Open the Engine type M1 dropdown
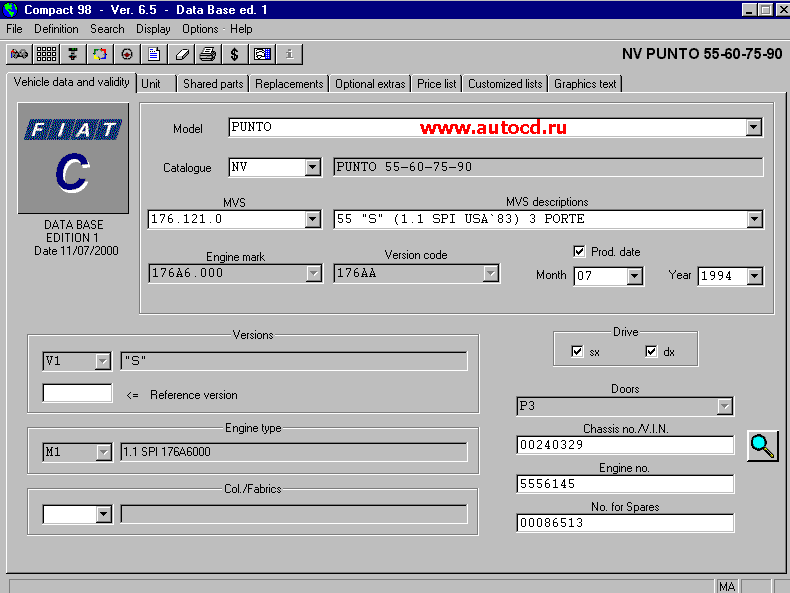790x593 pixels. coord(103,452)
